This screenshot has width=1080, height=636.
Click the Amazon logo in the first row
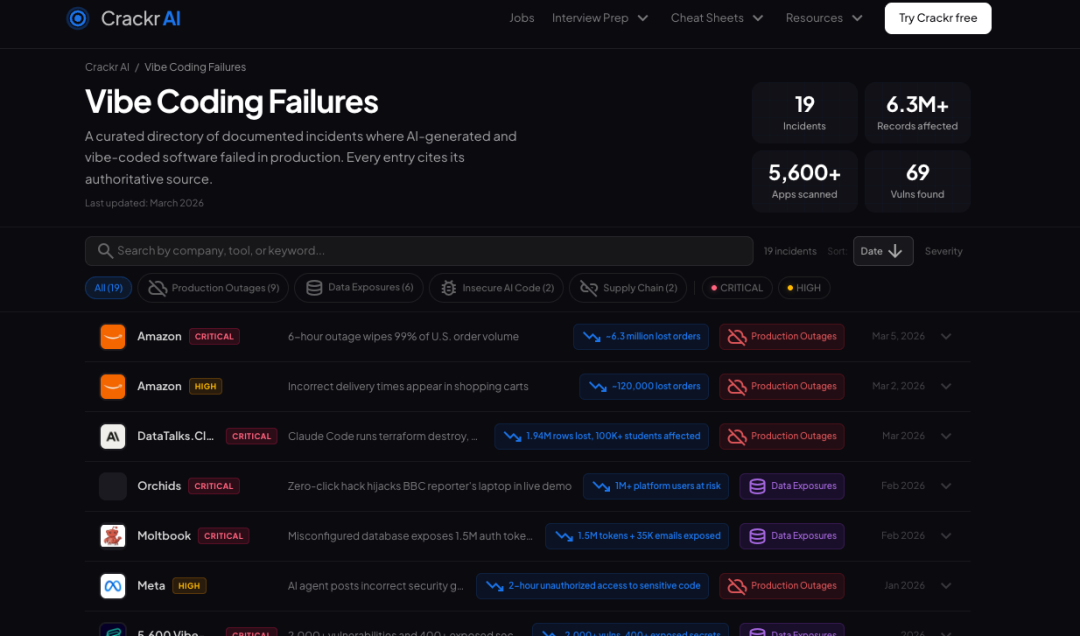(113, 336)
